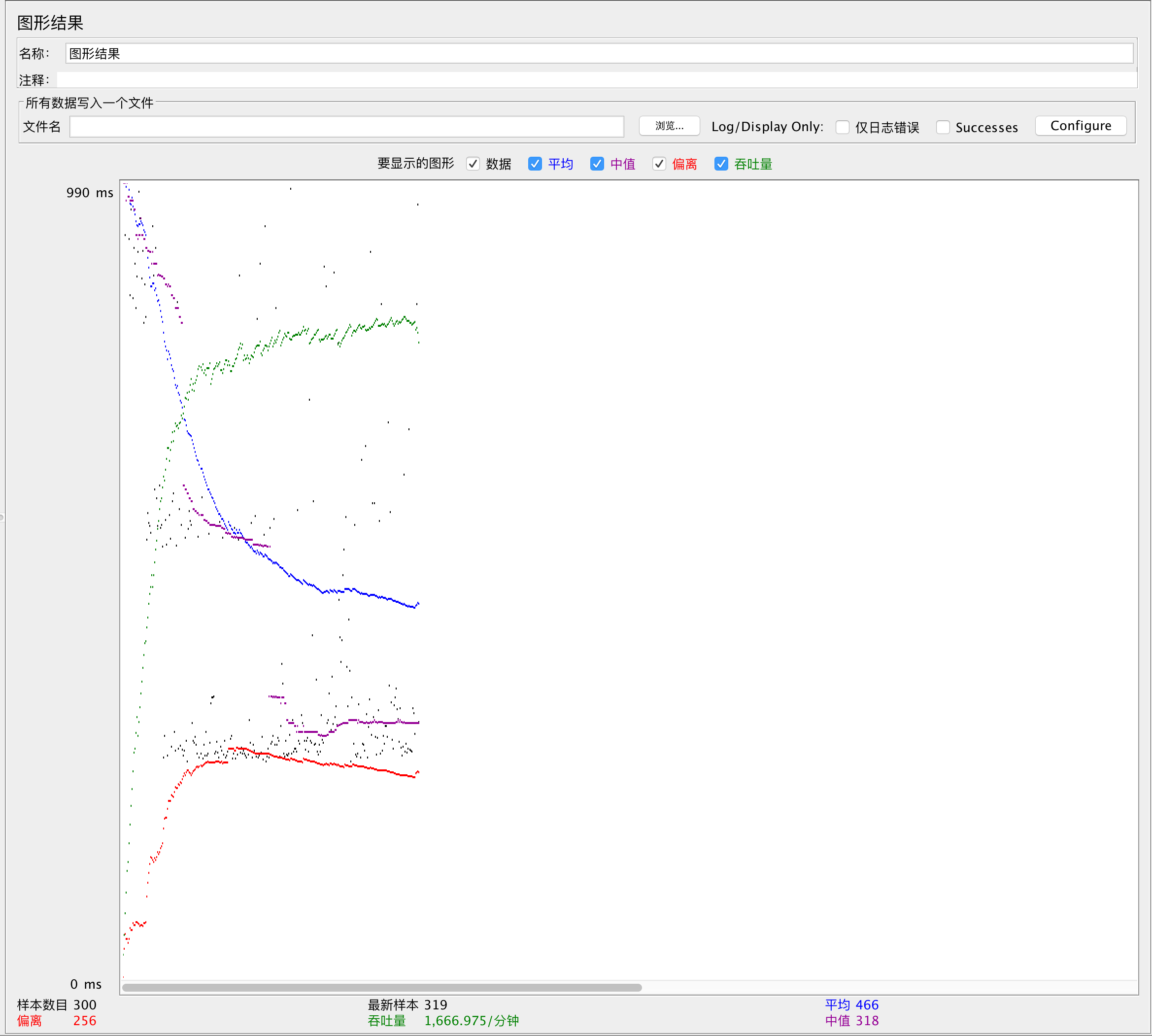Click the empty scrollbar track right of thumb
Image resolution: width=1152 pixels, height=1036 pixels.
(888, 987)
